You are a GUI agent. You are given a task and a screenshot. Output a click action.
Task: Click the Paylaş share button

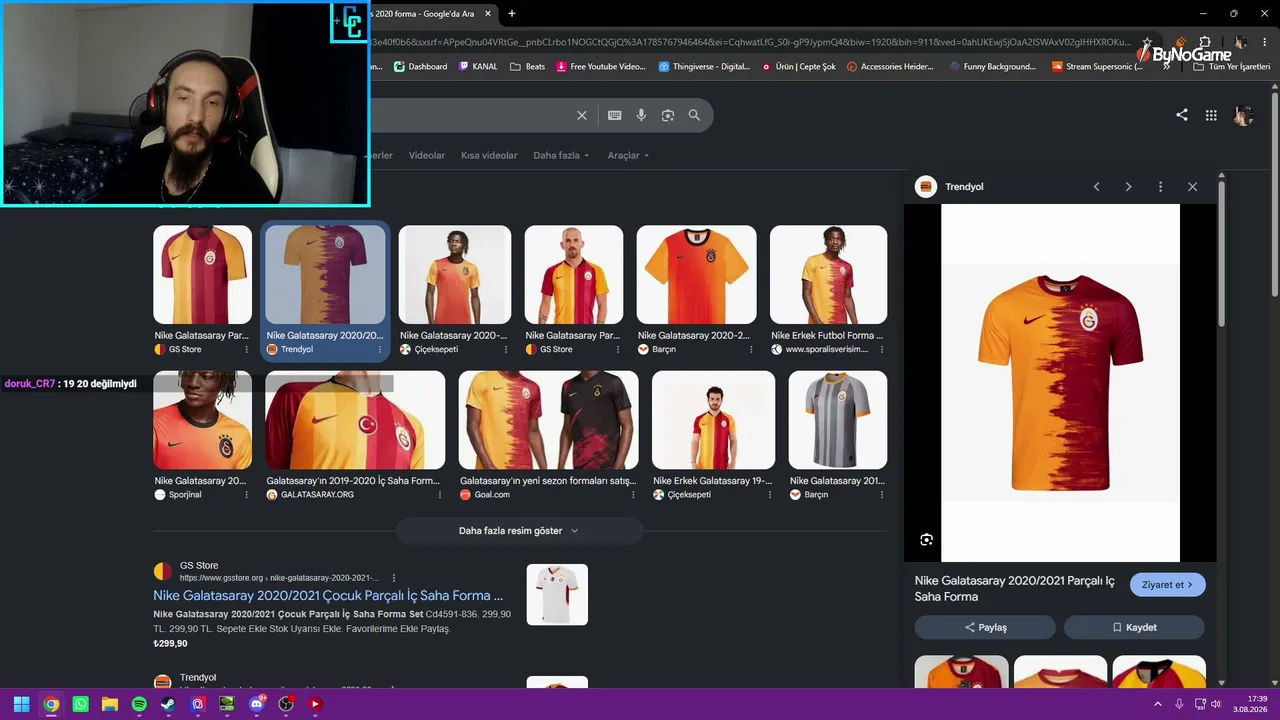[985, 628]
